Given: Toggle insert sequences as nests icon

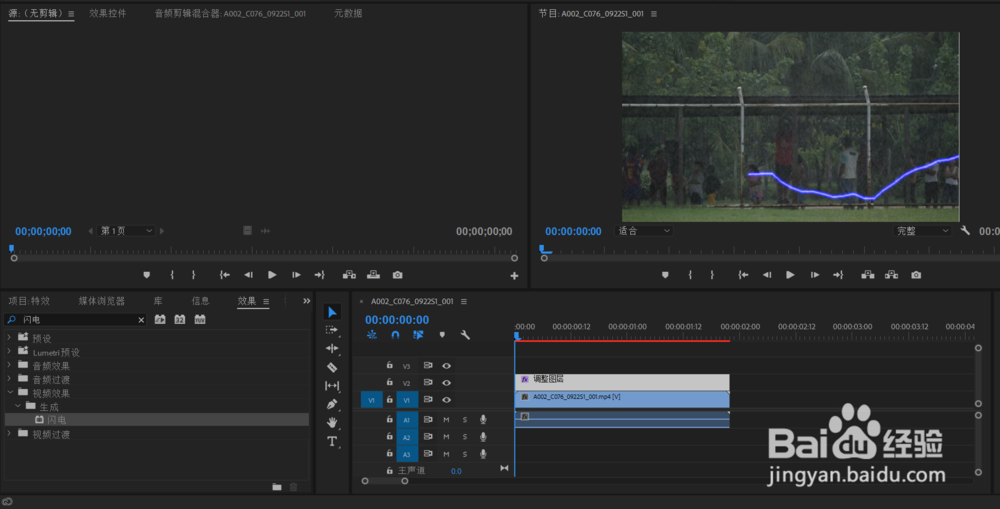Looking at the screenshot, I should (372, 335).
